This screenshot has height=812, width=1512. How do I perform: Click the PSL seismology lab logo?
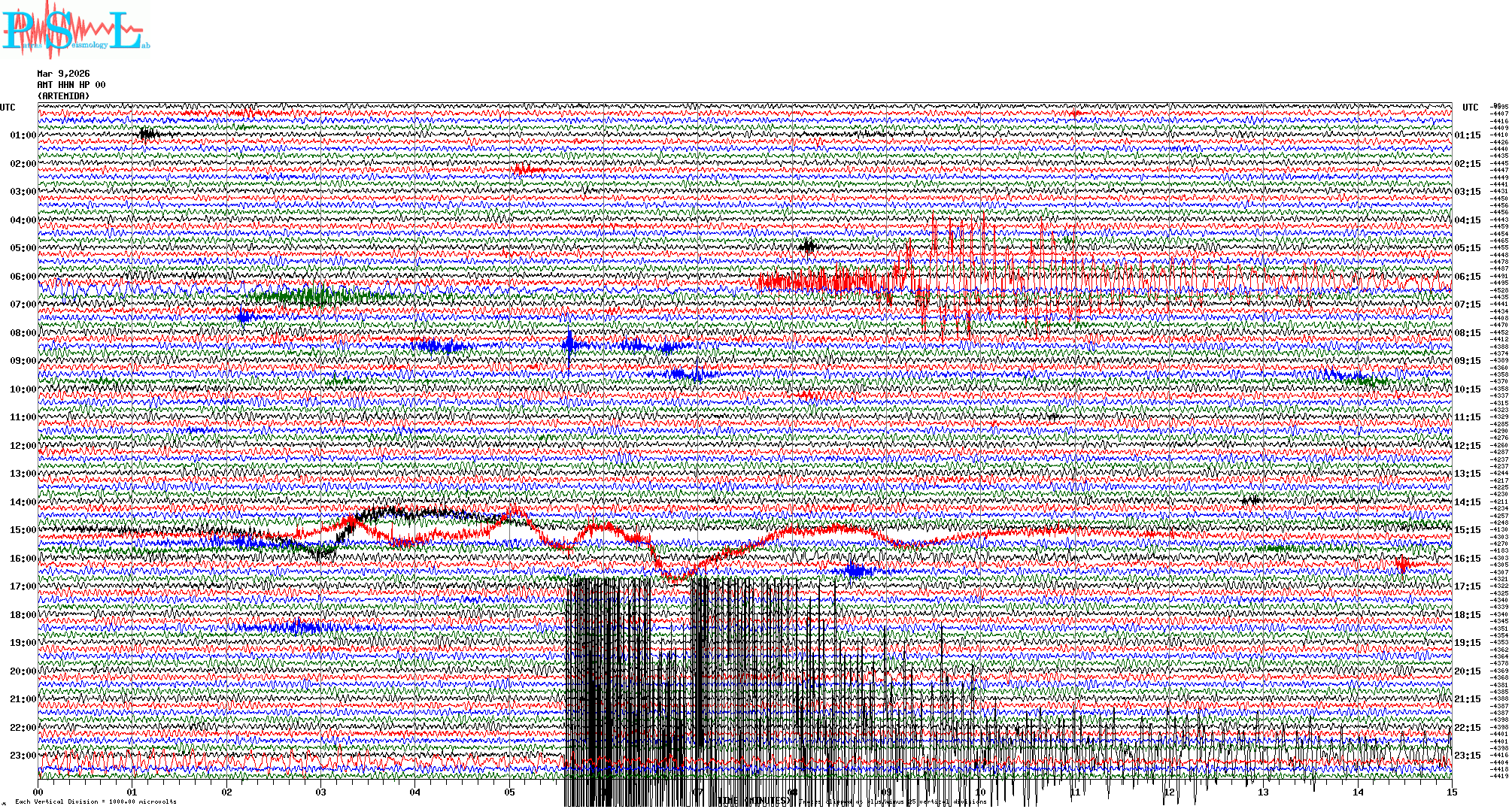click(75, 30)
